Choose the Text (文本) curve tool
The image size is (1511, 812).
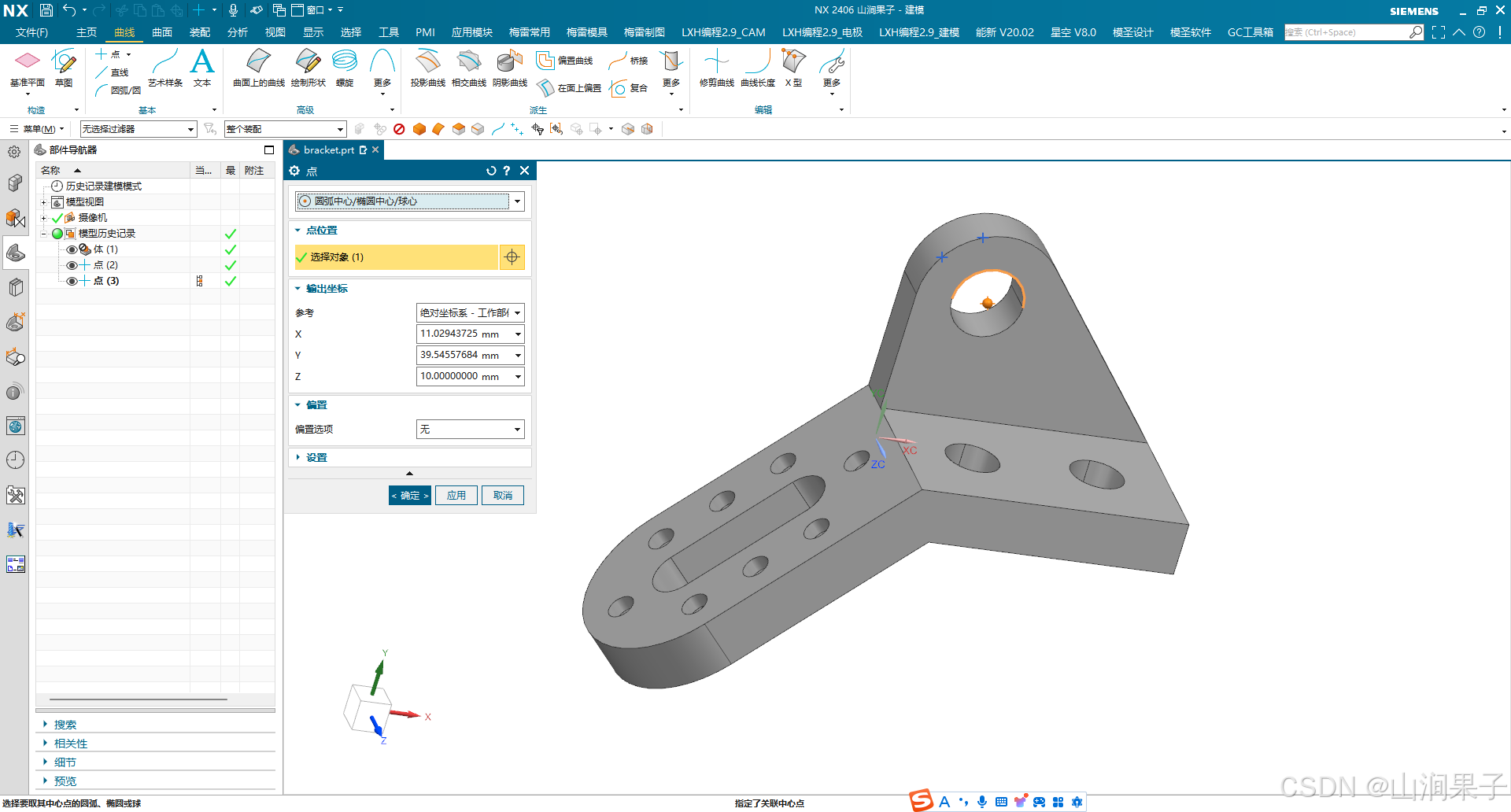[x=202, y=68]
